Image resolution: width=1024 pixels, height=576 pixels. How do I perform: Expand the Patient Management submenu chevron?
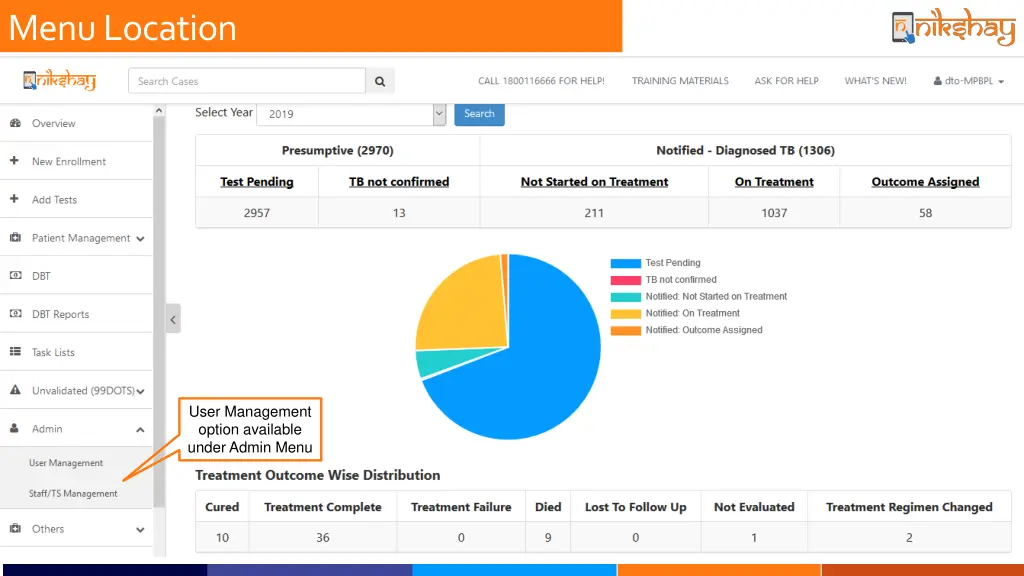tap(140, 239)
